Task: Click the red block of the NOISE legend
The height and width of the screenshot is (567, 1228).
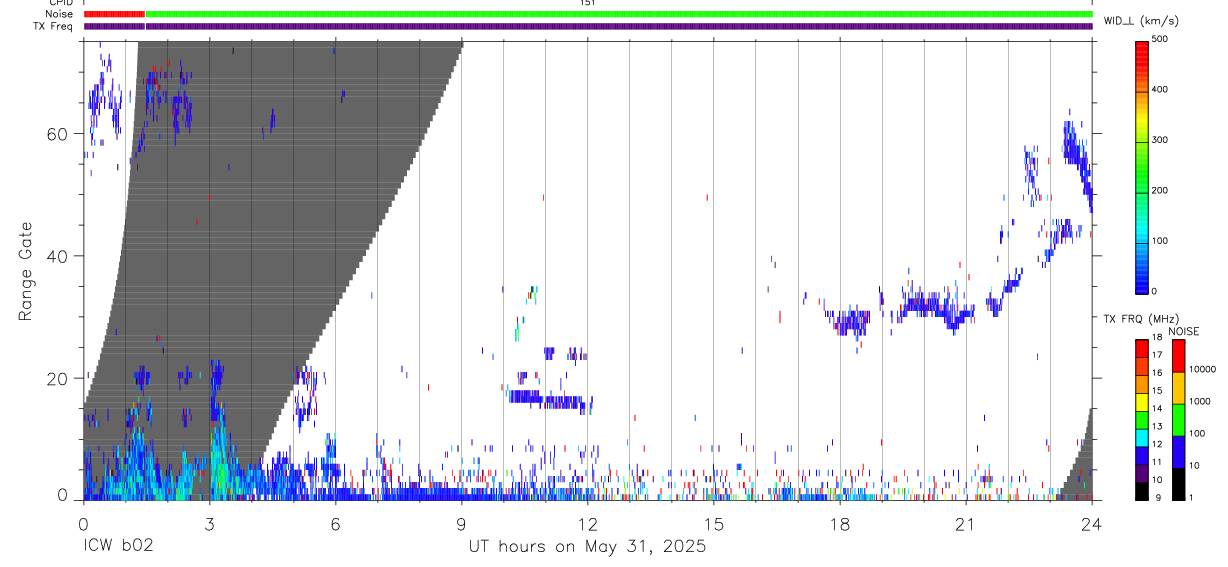Action: (1178, 355)
